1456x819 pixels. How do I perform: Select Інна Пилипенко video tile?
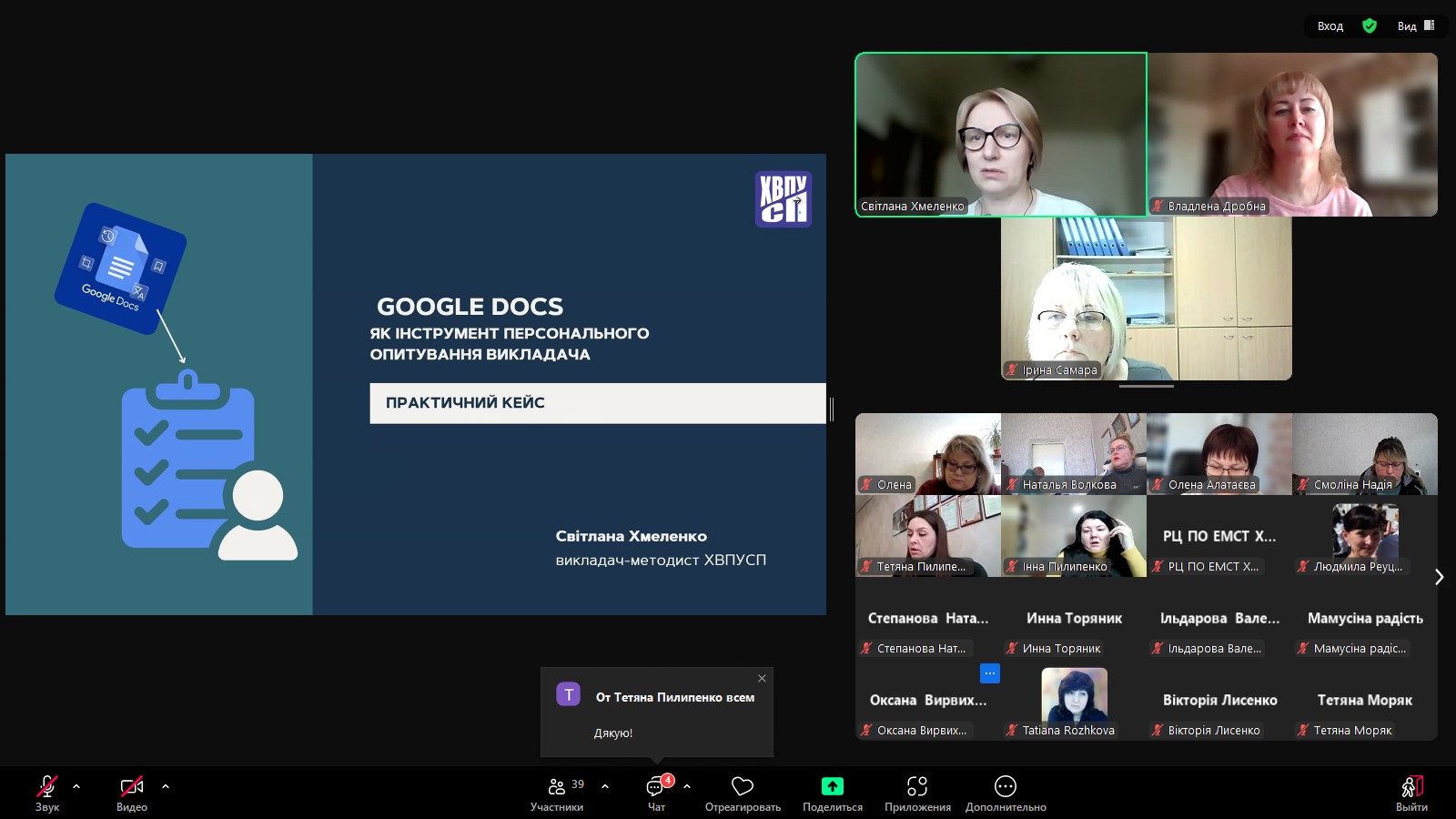pos(1074,536)
